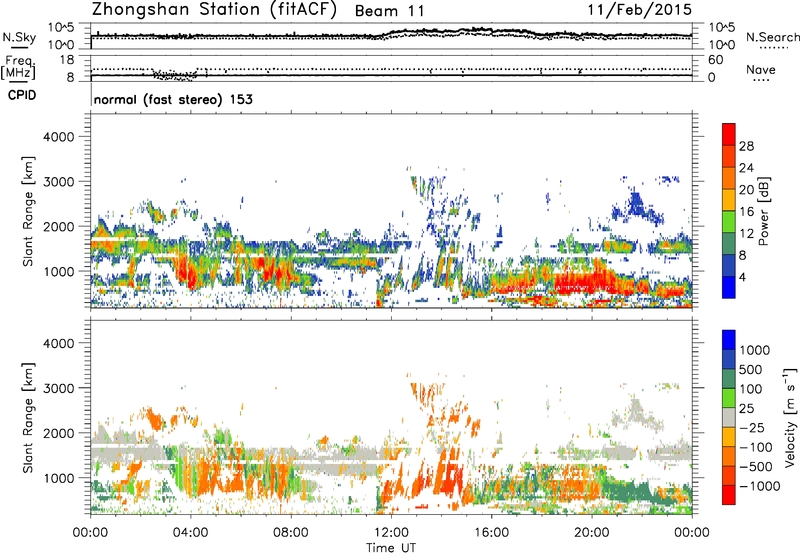Pick the light green 12–16 dB Power segment
Image resolution: width=800 pixels, height=554 pixels.
[729, 221]
